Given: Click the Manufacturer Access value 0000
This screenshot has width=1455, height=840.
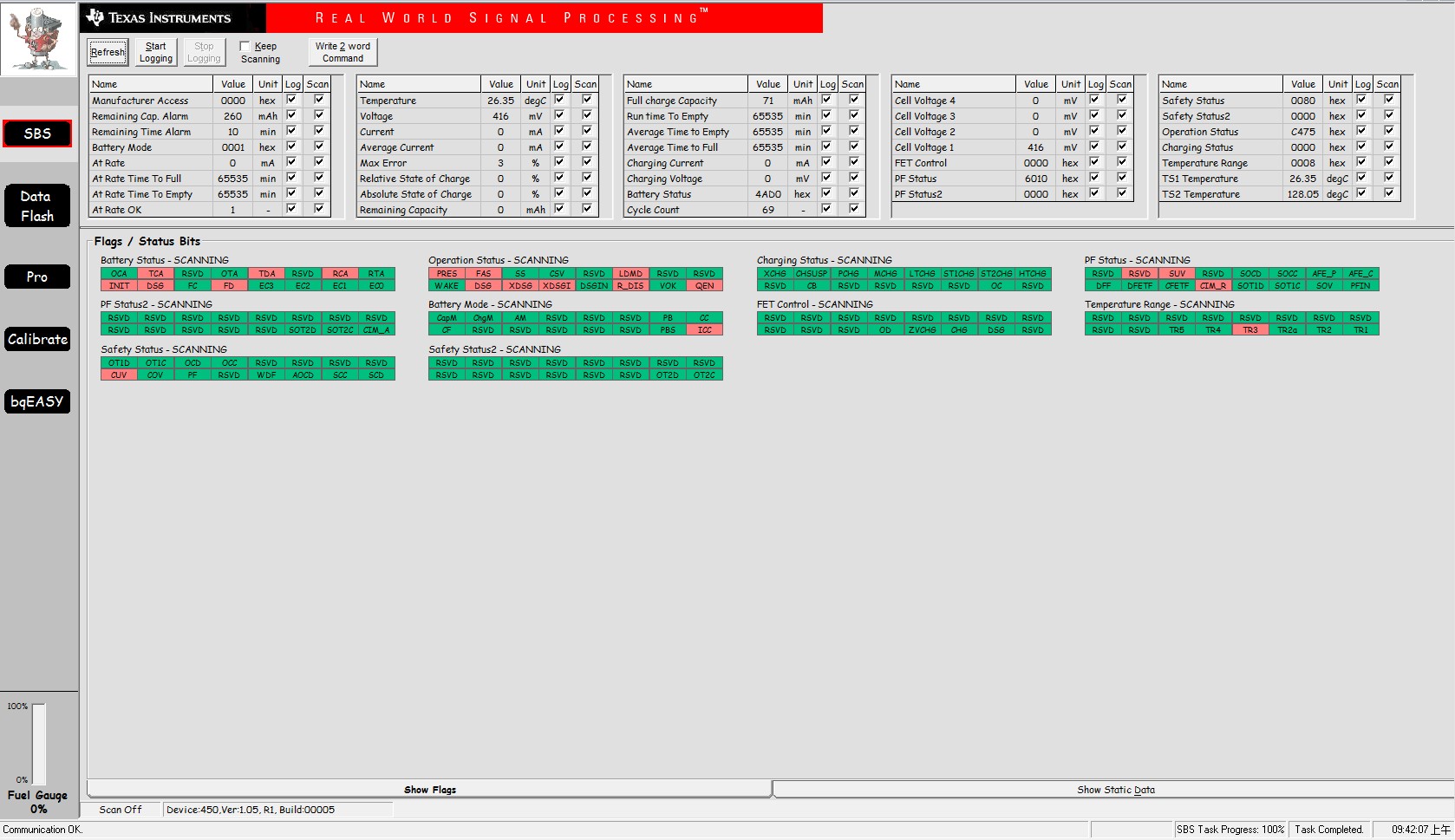Looking at the screenshot, I should point(232,101).
